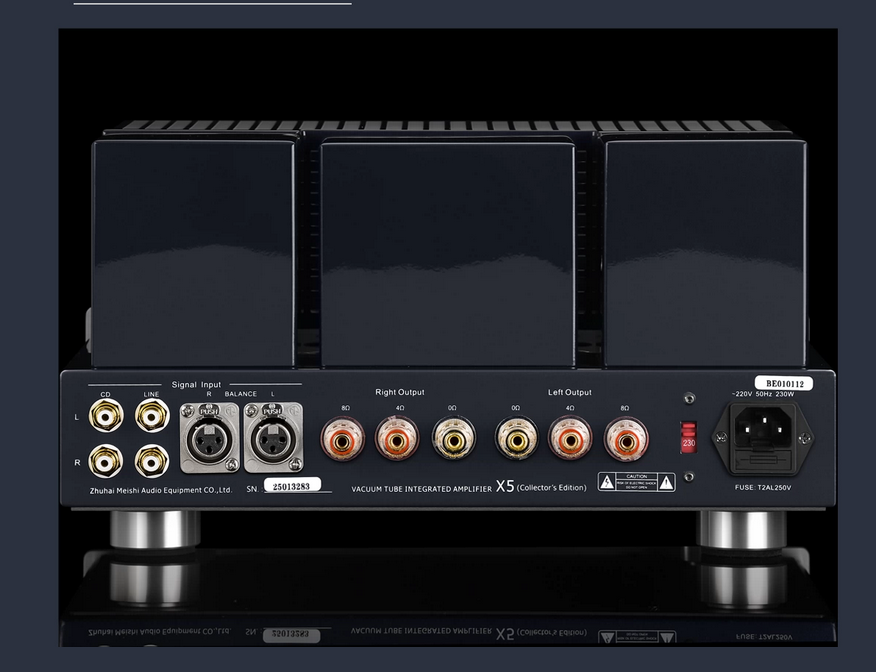Viewport: 876px width, 672px height.
Task: Click "Zhuhai Meishi Audio Equipment CO.,Ltd." text
Action: click(161, 490)
